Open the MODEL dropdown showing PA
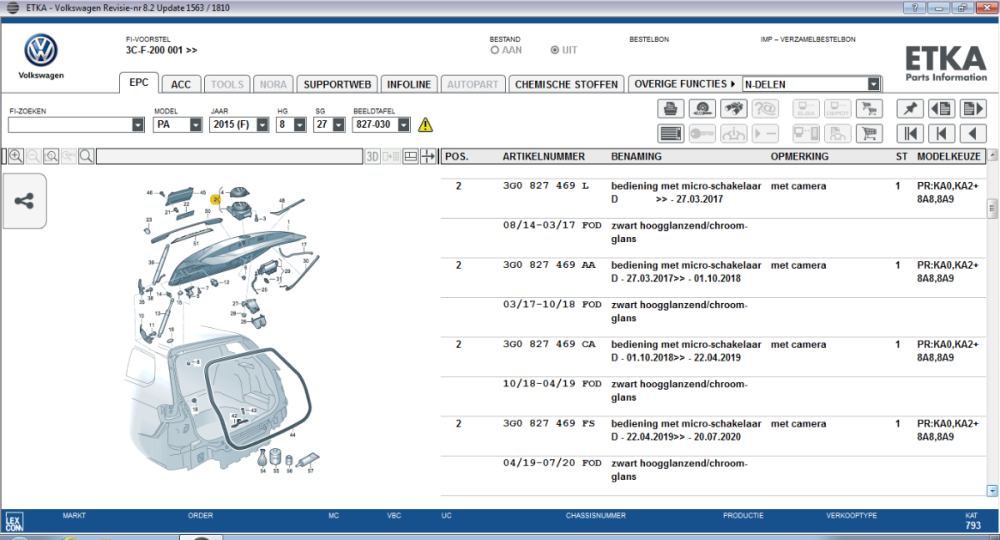This screenshot has width=1000, height=540. (196, 125)
